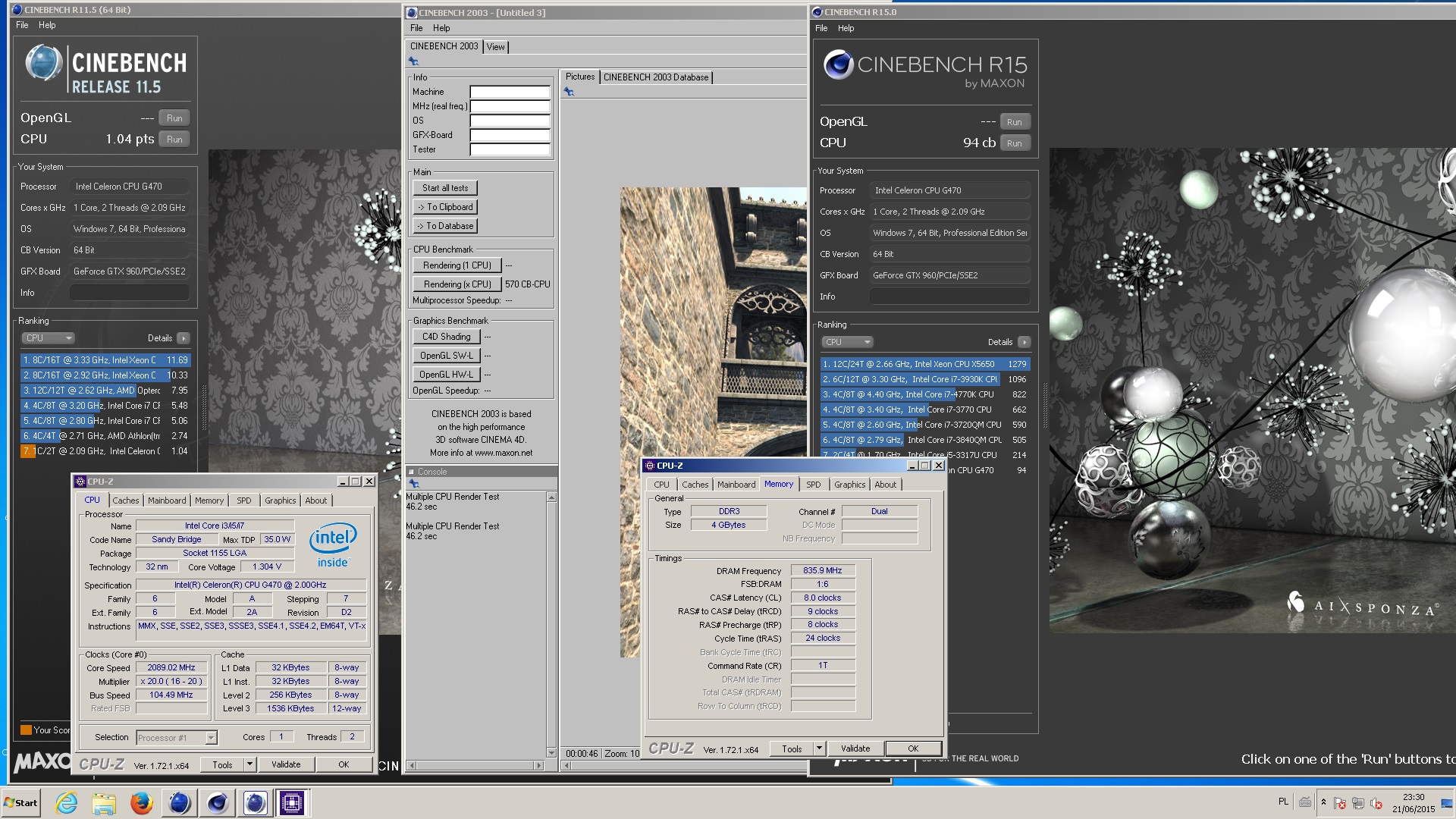Click the Tester input field
1456x819 pixels.
(x=510, y=149)
